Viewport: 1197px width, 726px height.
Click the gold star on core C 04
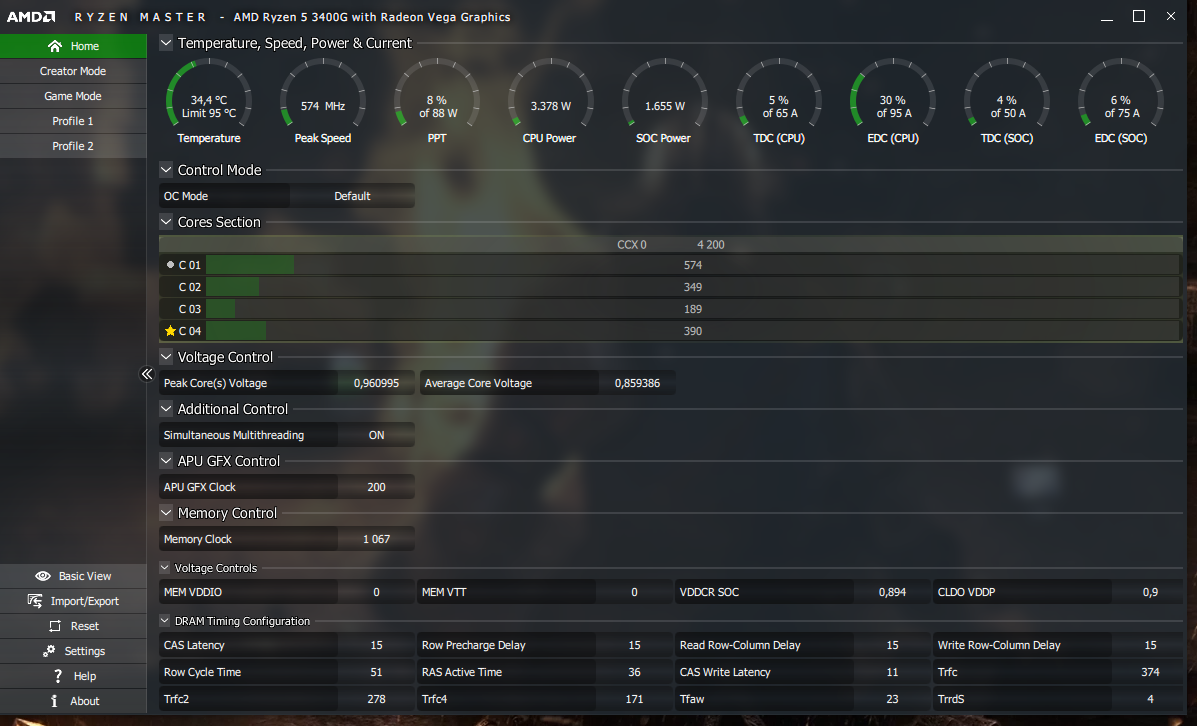pyautogui.click(x=170, y=331)
